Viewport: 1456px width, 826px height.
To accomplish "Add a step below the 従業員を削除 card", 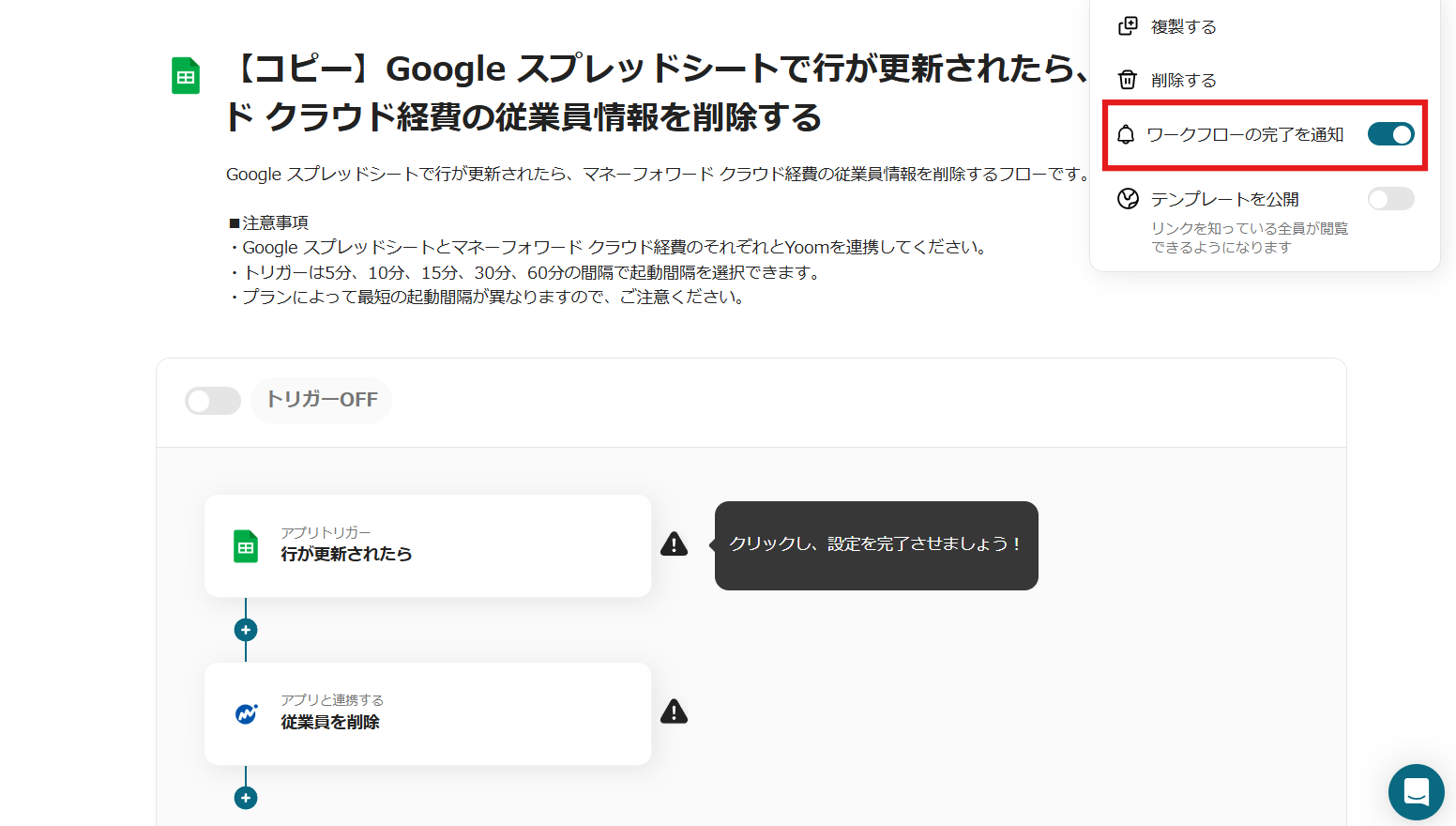I will pyautogui.click(x=246, y=798).
